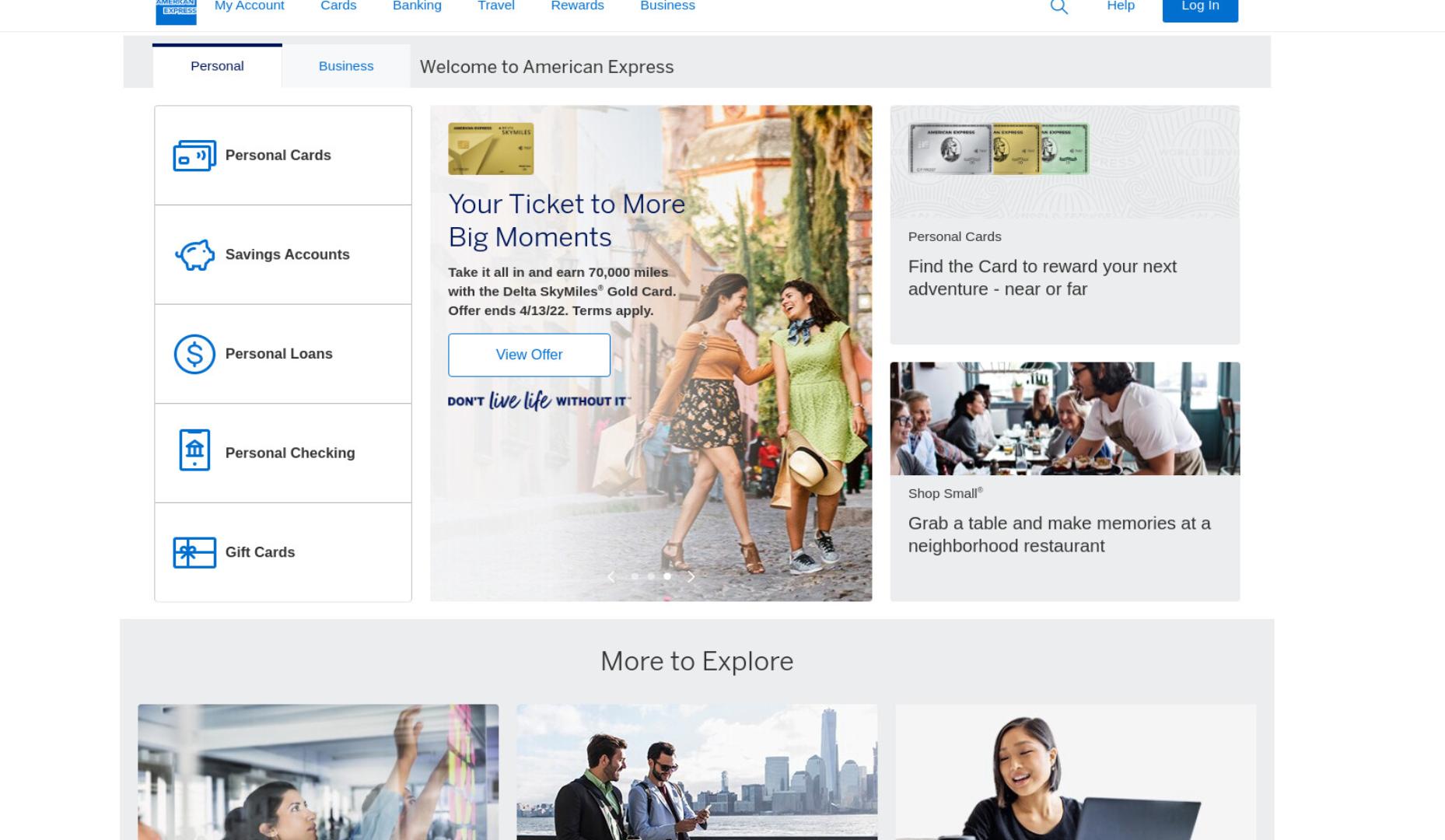Click the Personal Cards stacked-cards icon
This screenshot has height=840, width=1445.
click(194, 156)
